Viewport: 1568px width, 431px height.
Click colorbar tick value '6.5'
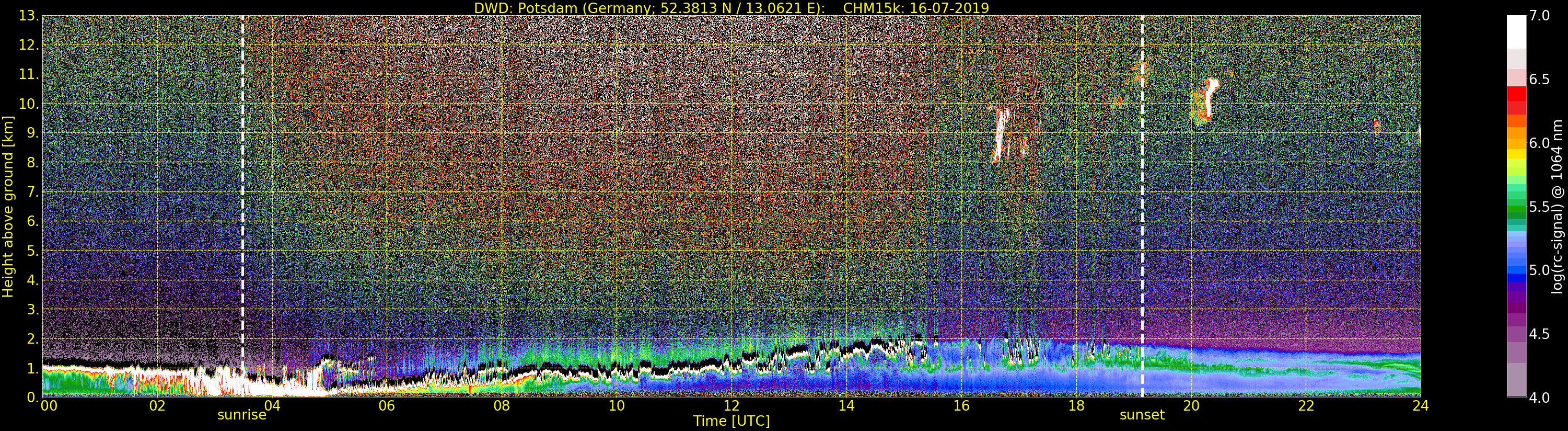tap(1539, 80)
